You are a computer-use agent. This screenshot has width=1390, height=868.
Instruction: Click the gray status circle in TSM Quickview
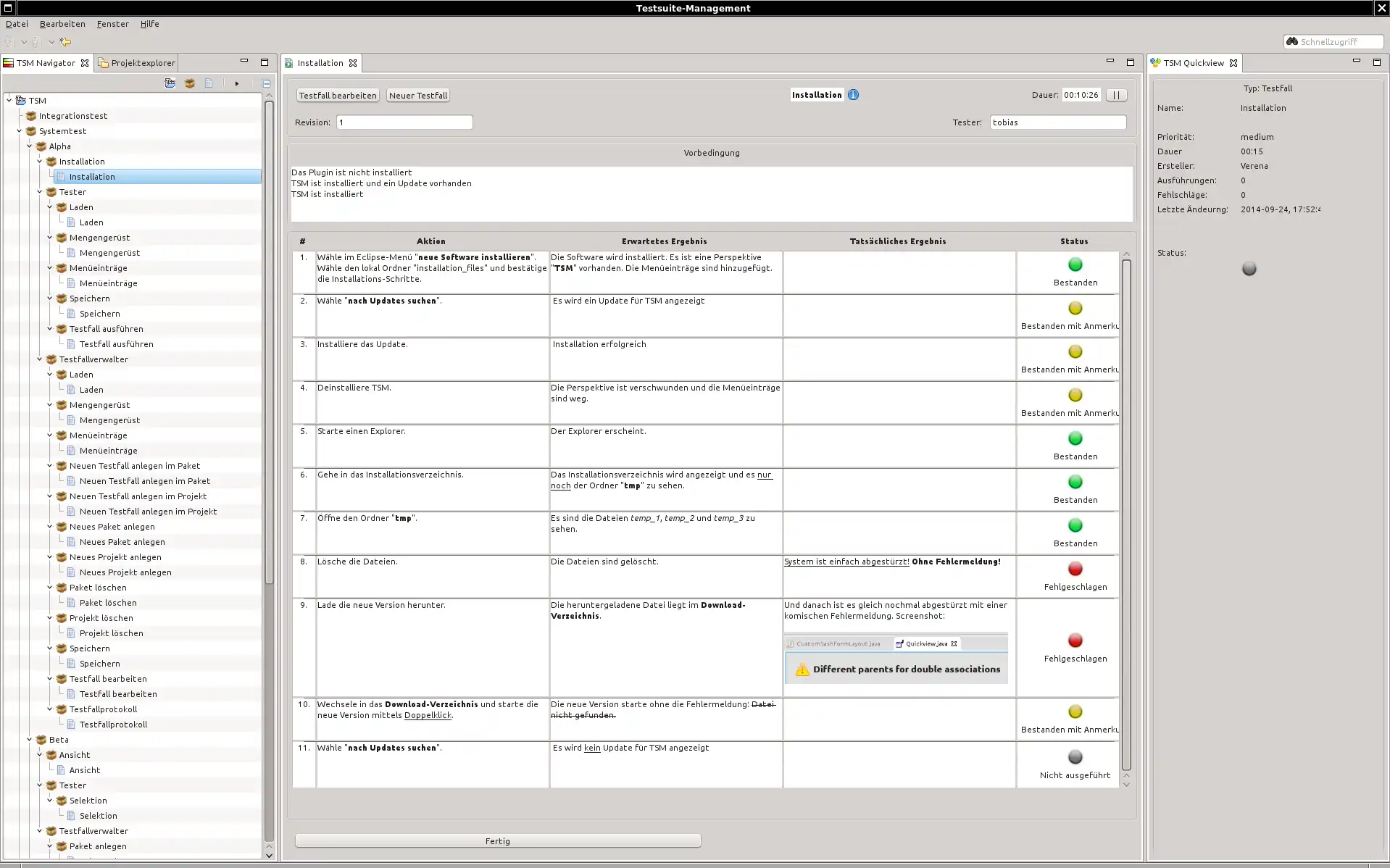click(x=1249, y=269)
